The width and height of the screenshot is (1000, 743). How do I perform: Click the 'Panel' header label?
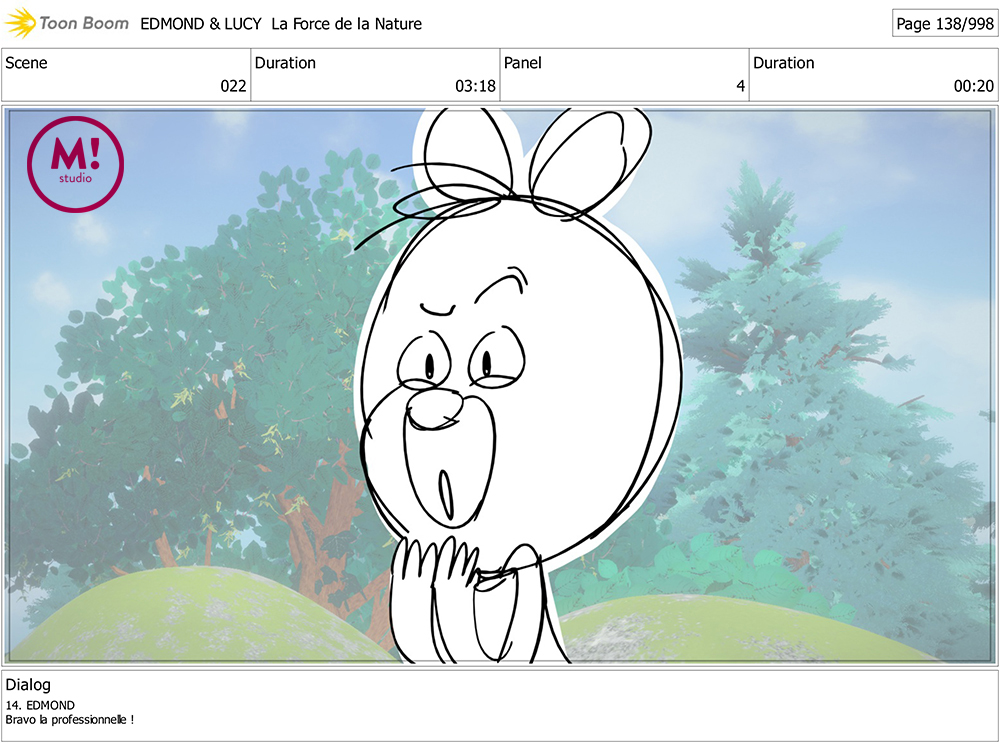(522, 63)
